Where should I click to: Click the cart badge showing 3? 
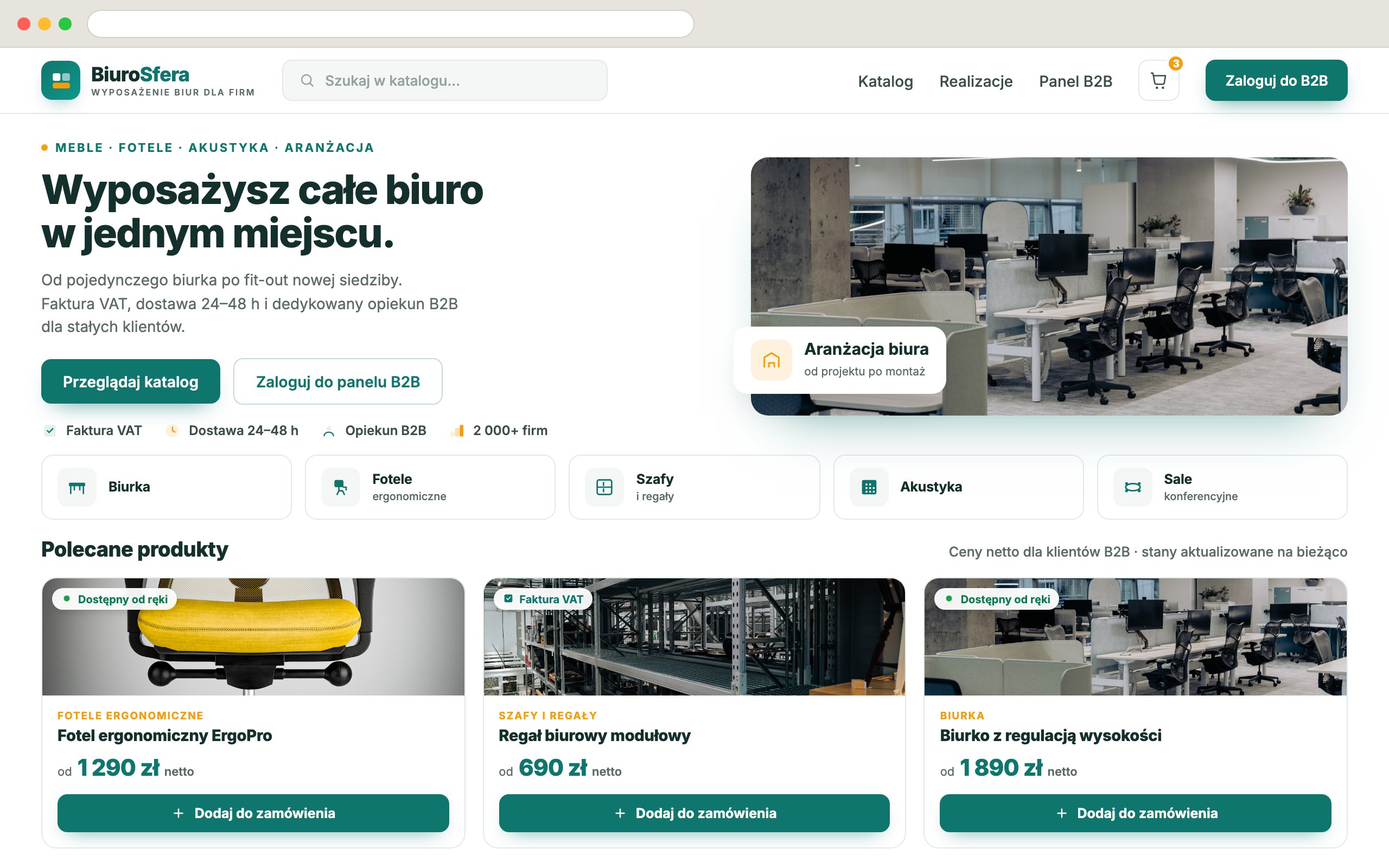coord(1175,63)
